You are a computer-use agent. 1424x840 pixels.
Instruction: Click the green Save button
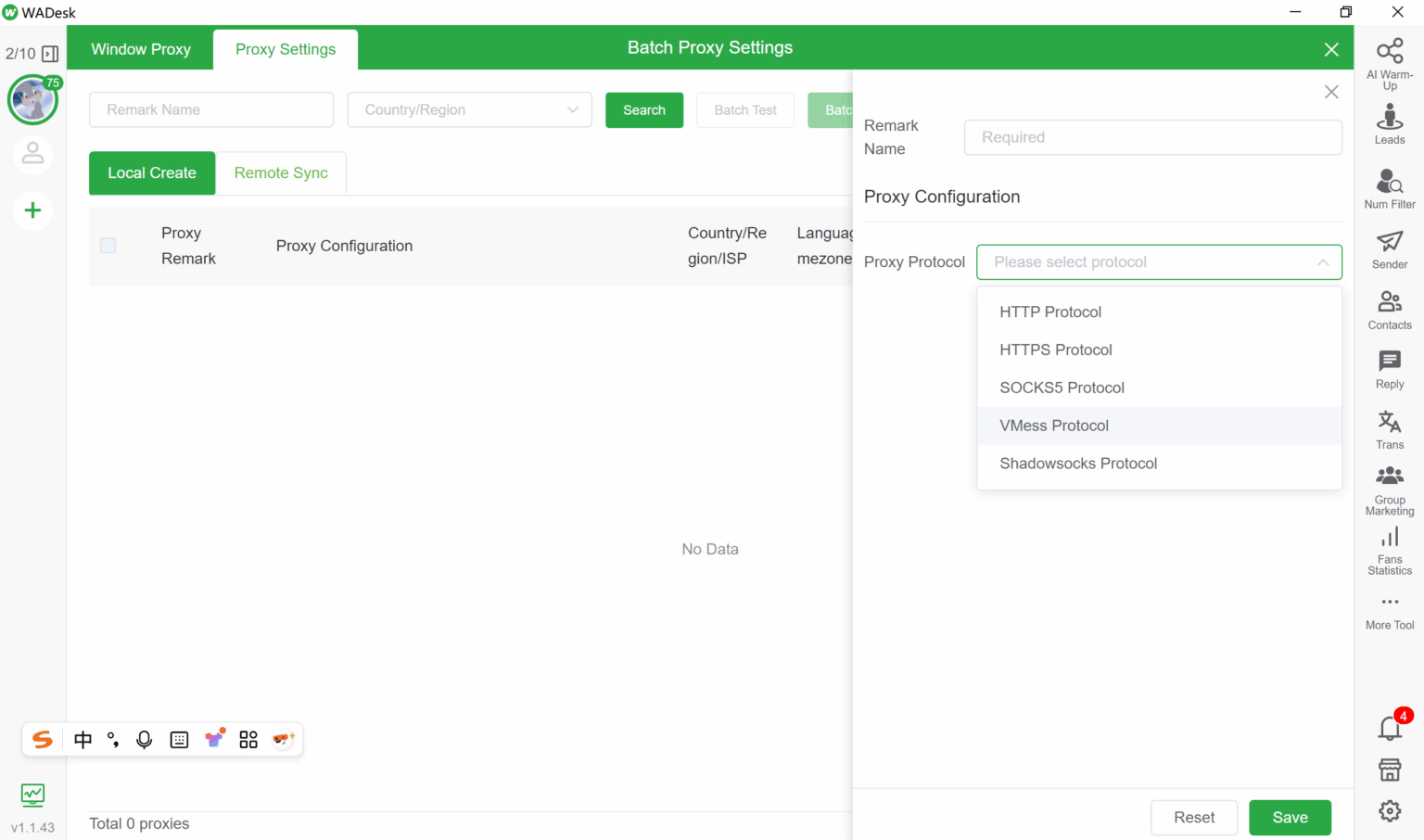click(1290, 818)
